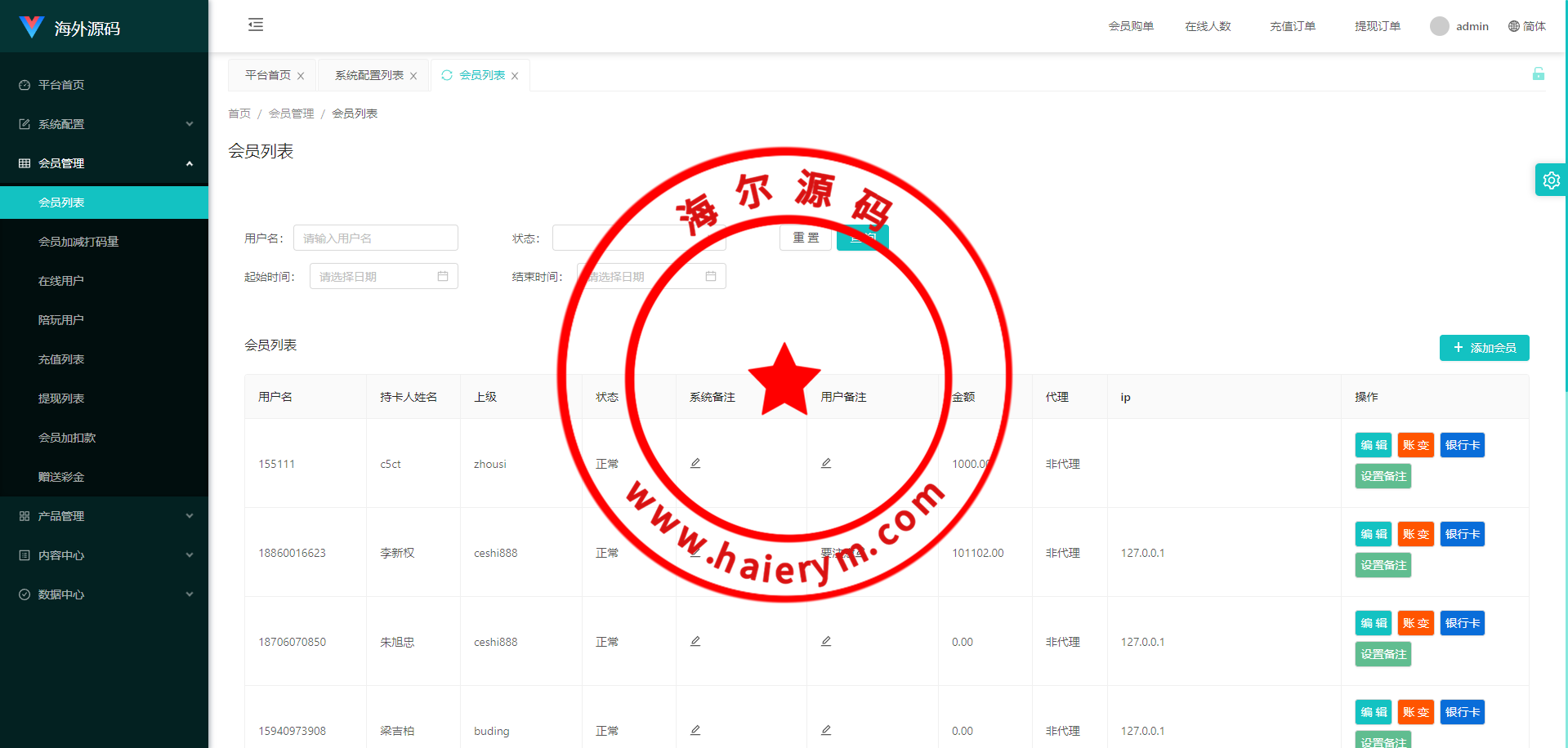Close the 平台首页 tab
Screen dimensions: 1568x748
[x=301, y=76]
